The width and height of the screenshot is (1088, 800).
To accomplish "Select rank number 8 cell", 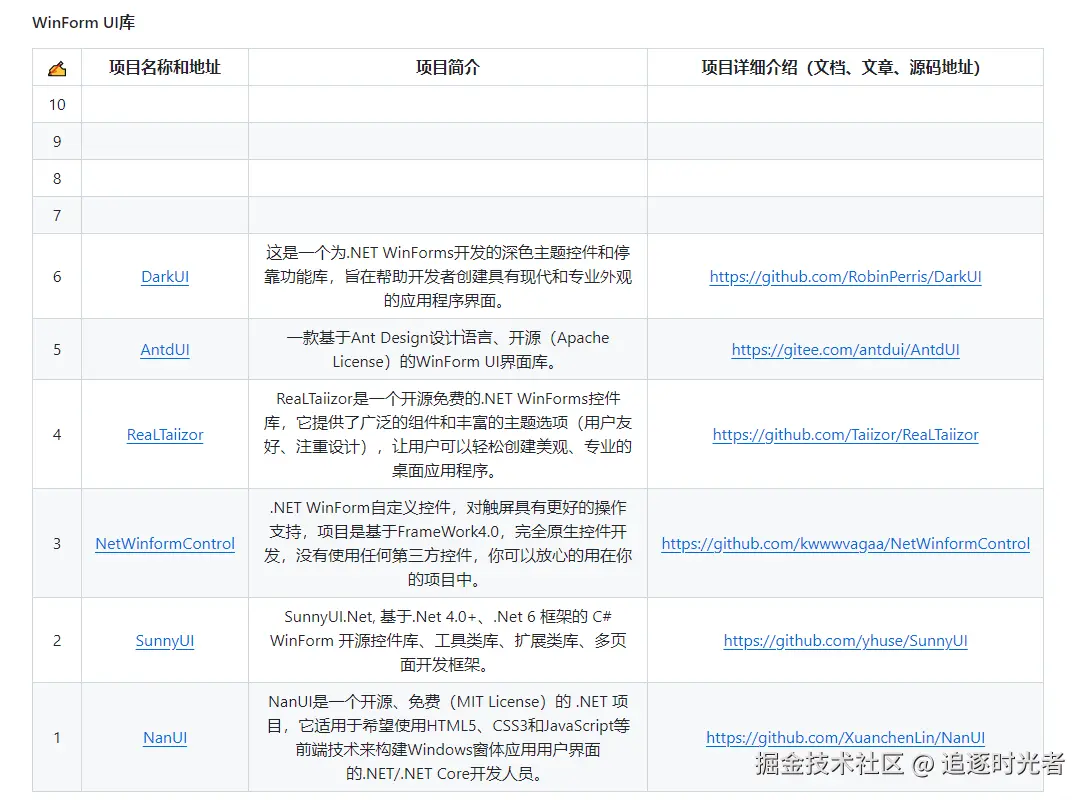I will click(57, 178).
